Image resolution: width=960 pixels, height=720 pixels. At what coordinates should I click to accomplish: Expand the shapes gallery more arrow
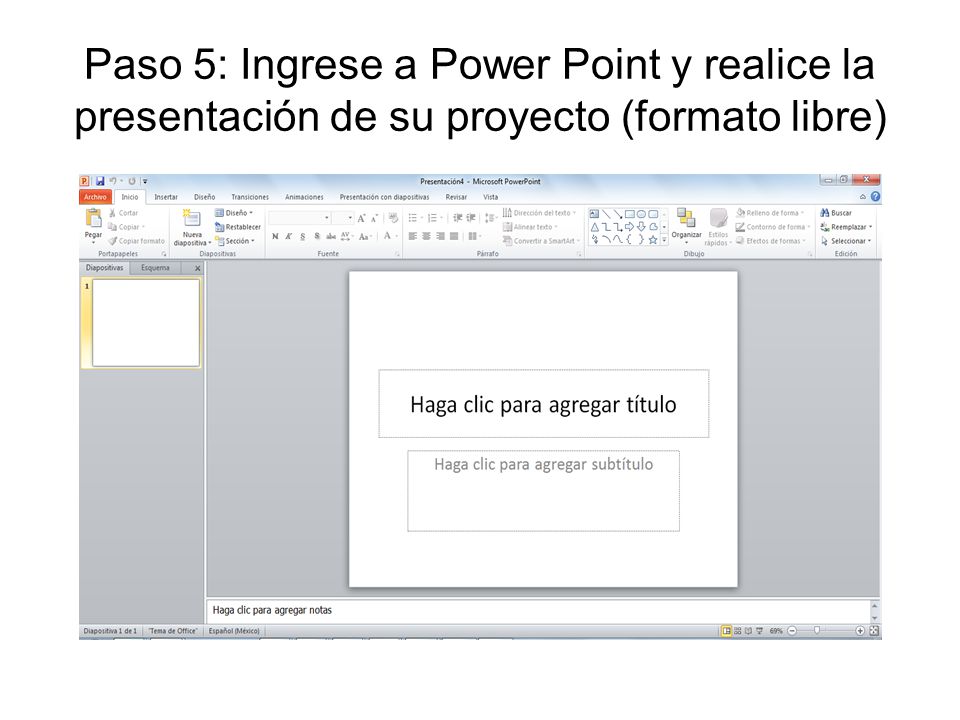[664, 240]
